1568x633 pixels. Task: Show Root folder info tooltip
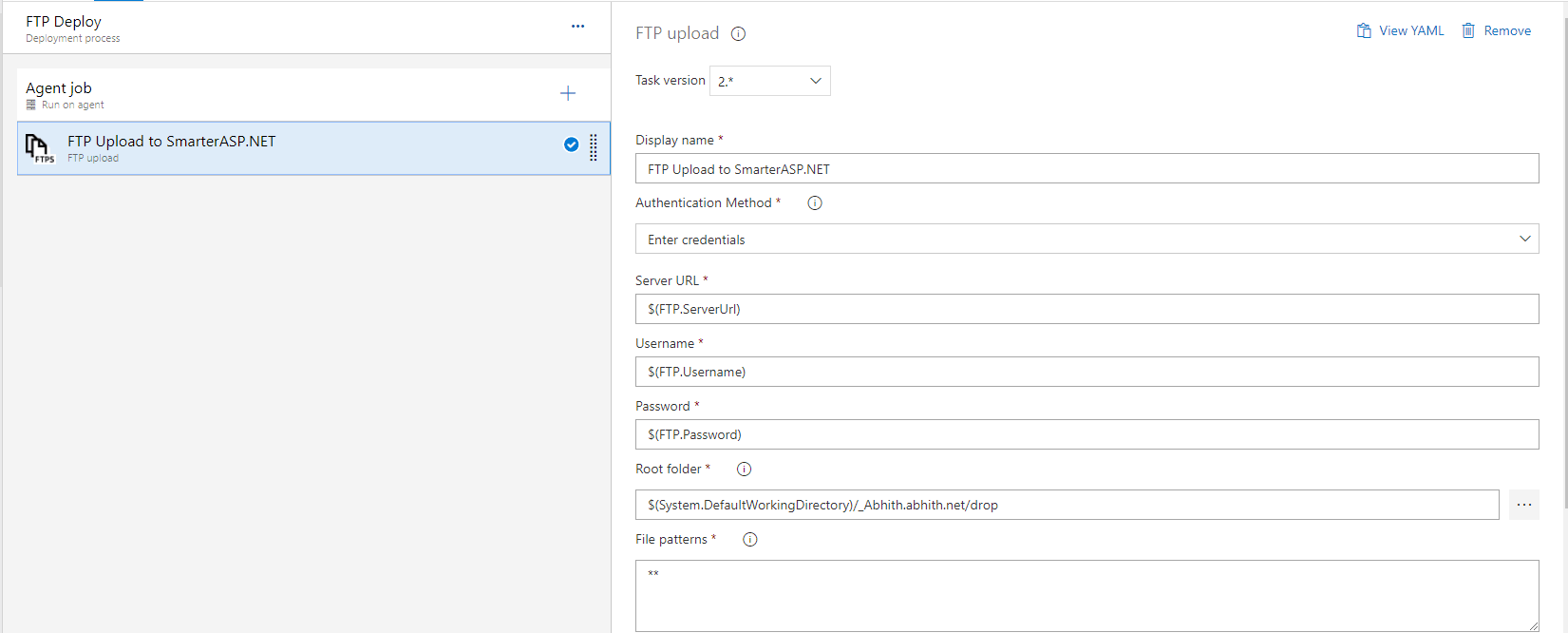[745, 470]
